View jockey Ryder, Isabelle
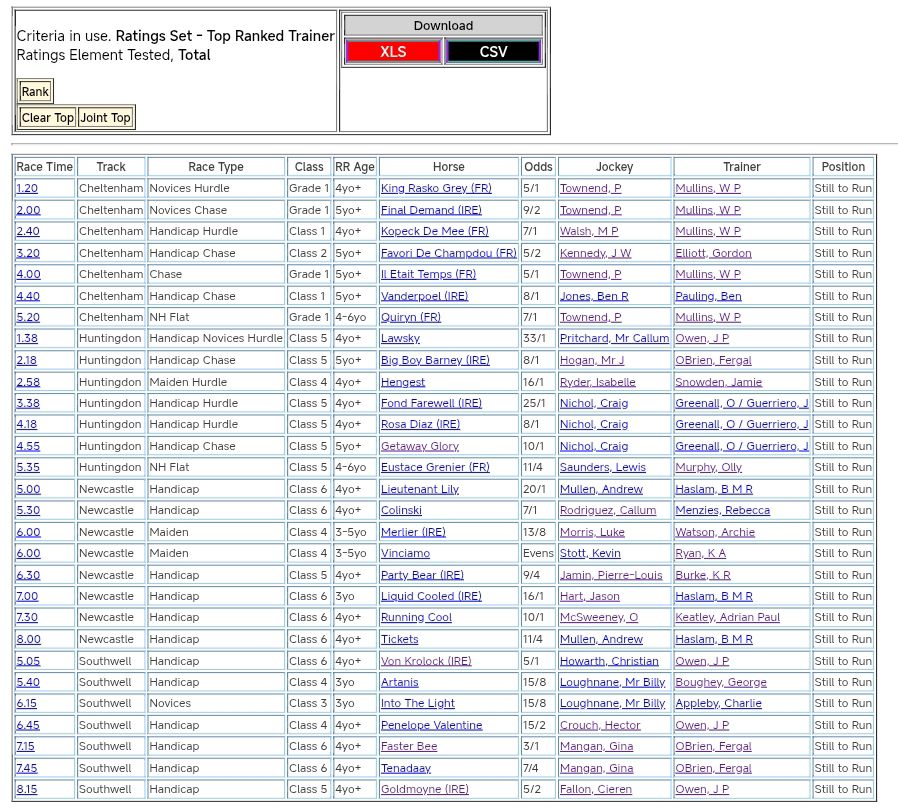Image resolution: width=898 pixels, height=812 pixels. [x=597, y=382]
